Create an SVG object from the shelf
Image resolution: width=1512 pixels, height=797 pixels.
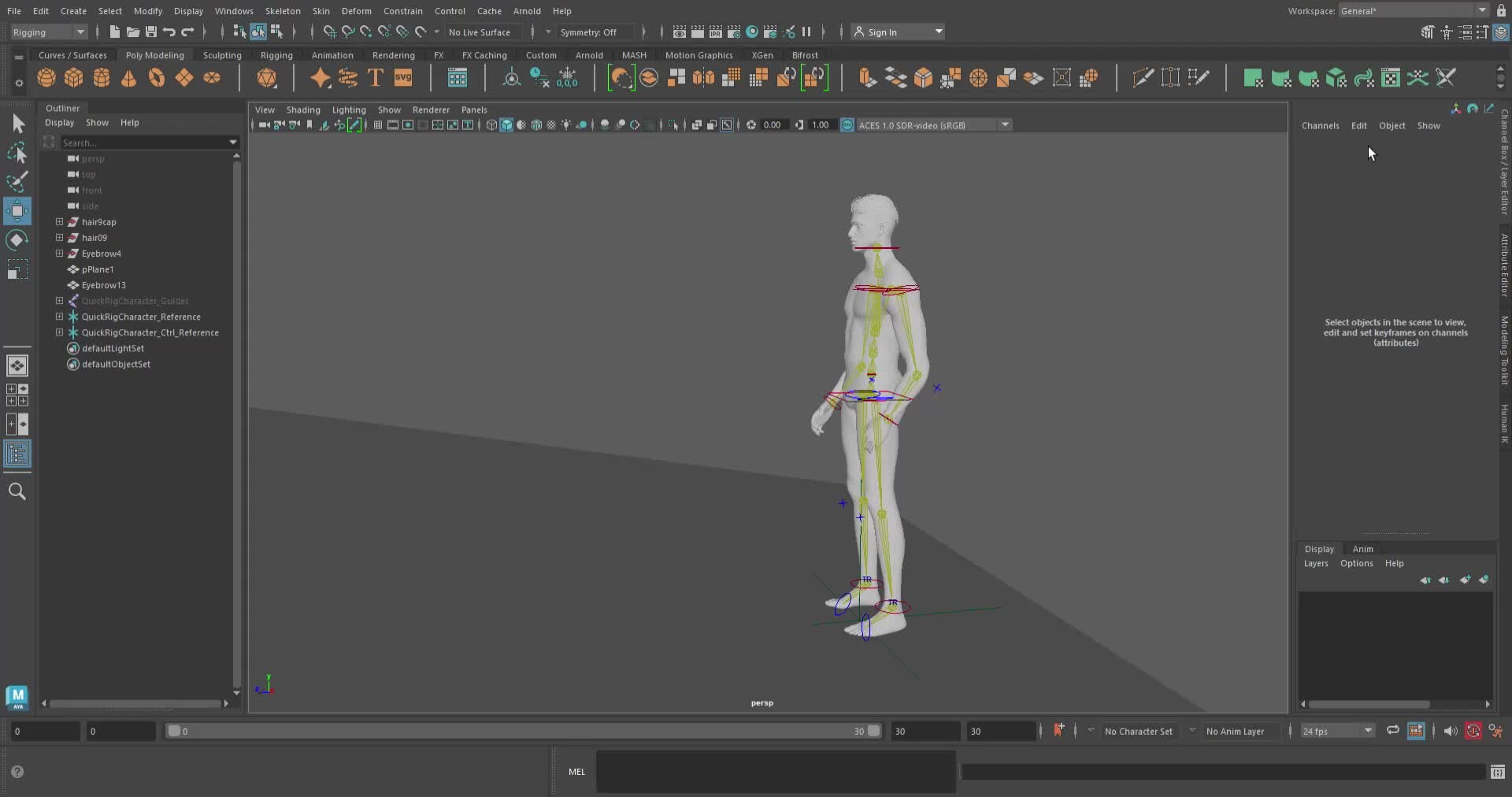403,77
